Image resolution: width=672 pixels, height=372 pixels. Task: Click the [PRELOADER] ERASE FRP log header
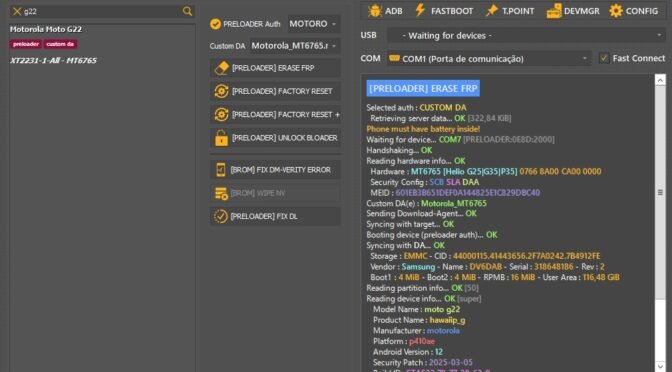coord(423,88)
